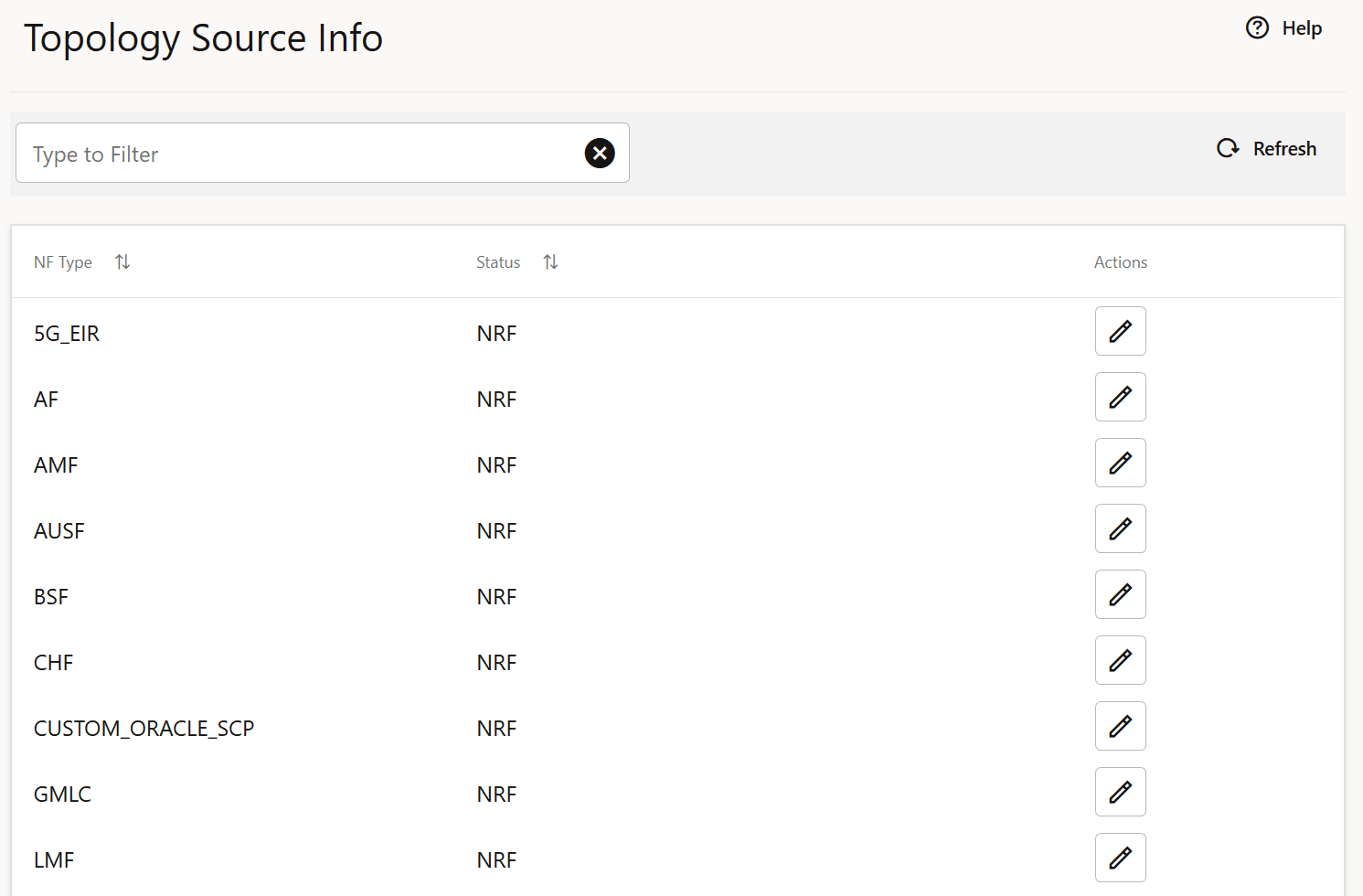This screenshot has width=1363, height=896.
Task: Edit the AF row topology source
Action: pyautogui.click(x=1120, y=397)
